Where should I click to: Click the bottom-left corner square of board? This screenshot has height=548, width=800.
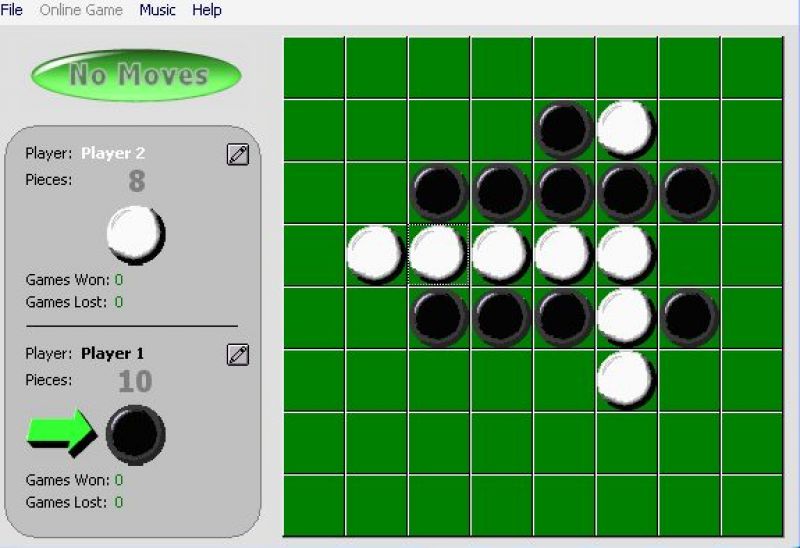pos(314,506)
